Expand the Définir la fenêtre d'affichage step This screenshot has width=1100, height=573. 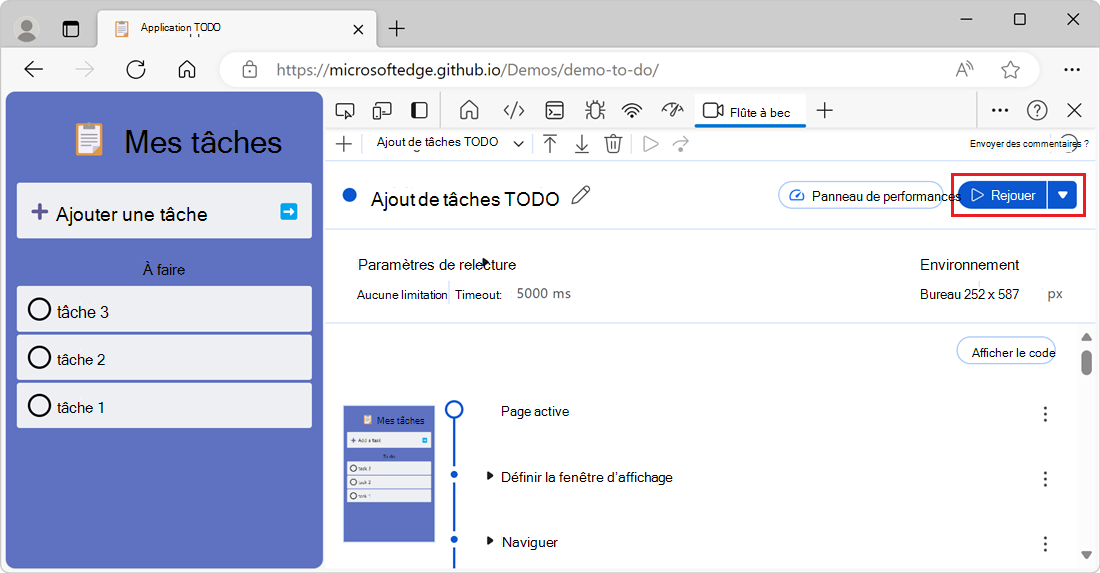(490, 476)
